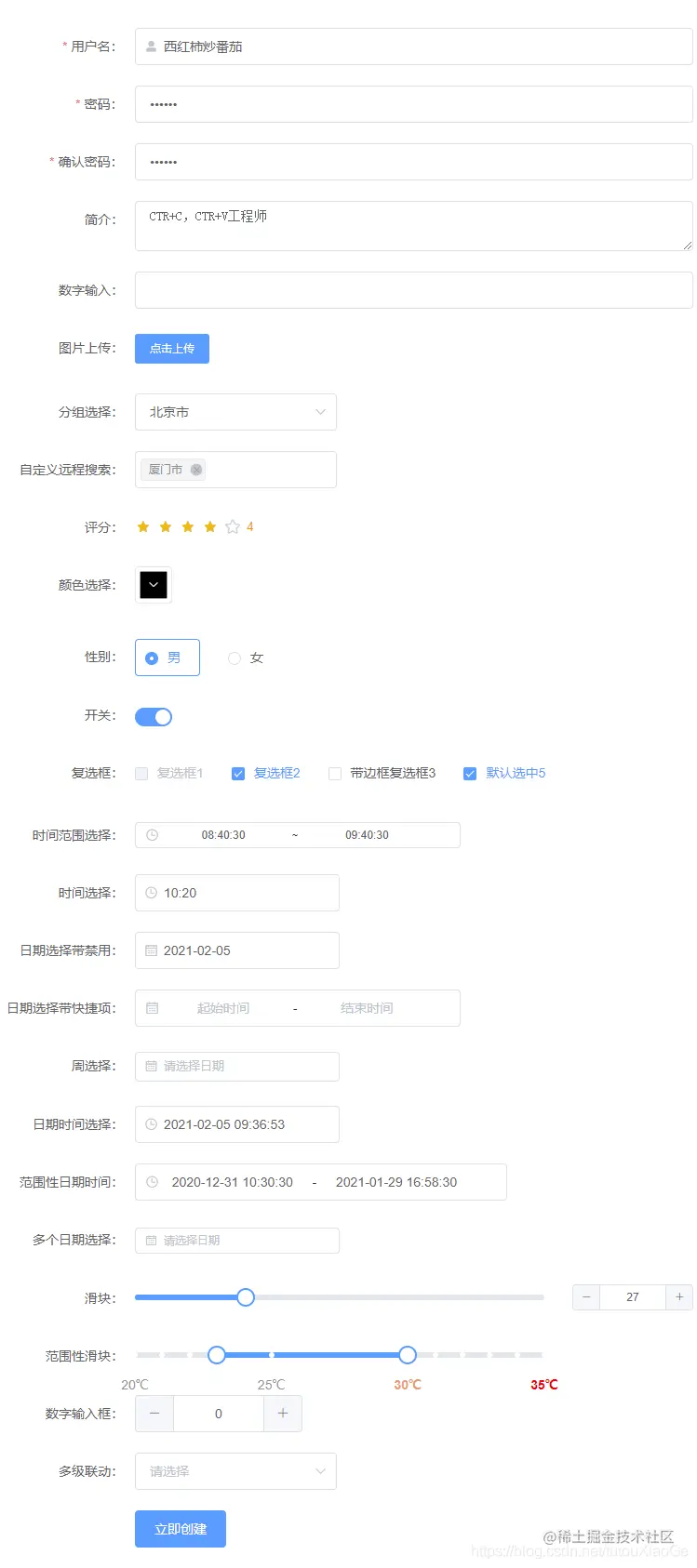Click the left handle of 范围性滑块
The image size is (697, 1568).
pyautogui.click(x=217, y=1355)
